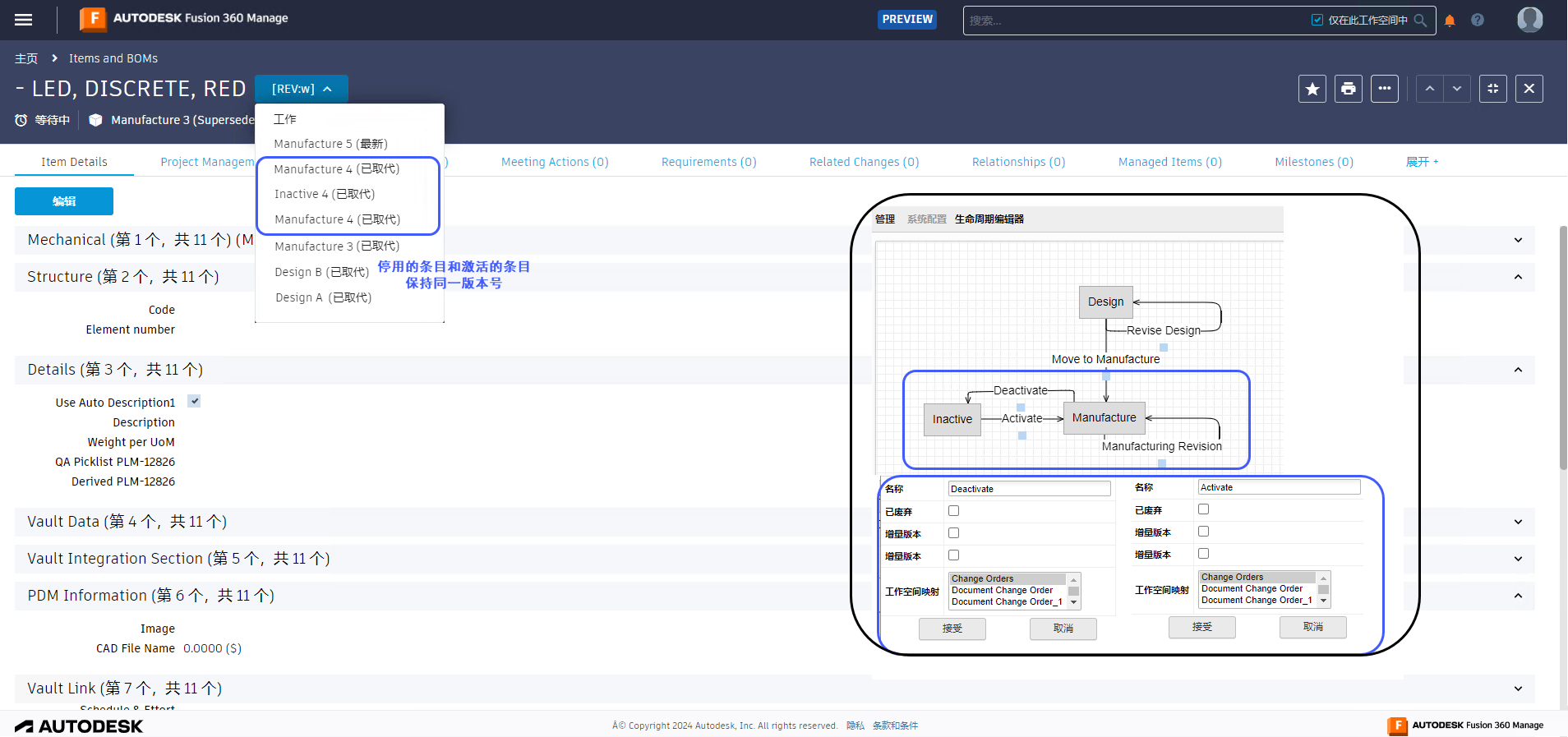
Task: Select Design A (已取代) revision
Action: (323, 297)
